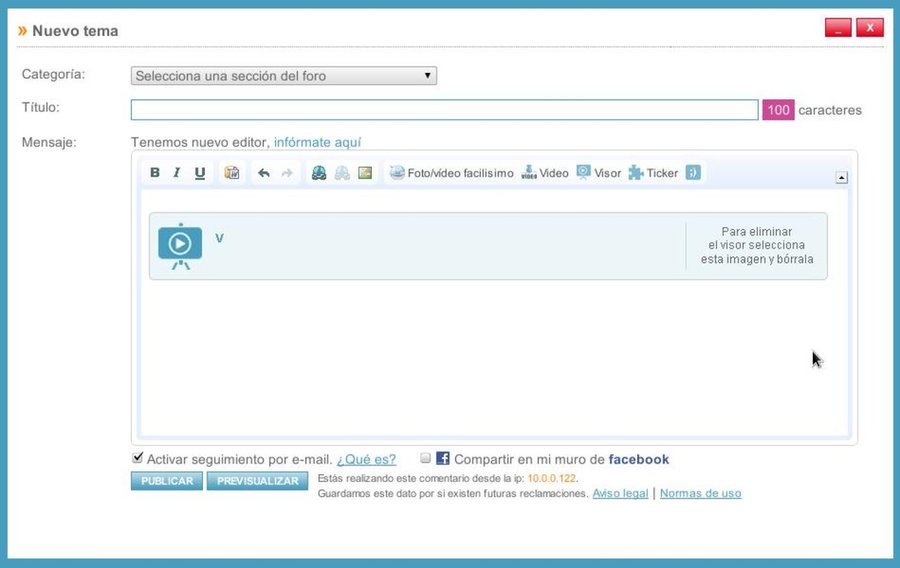Click the pink 100 characters counter
Image resolution: width=900 pixels, height=568 pixels.
pos(778,110)
